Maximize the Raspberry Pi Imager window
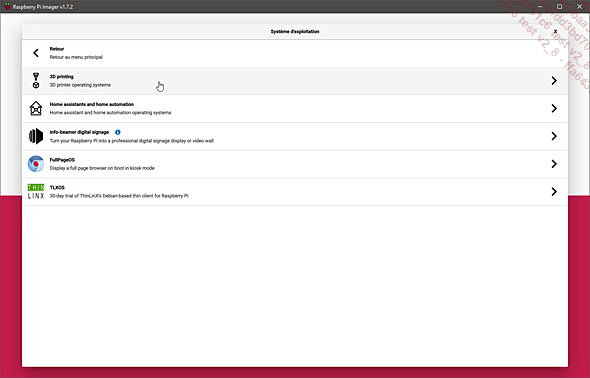 click(x=560, y=6)
